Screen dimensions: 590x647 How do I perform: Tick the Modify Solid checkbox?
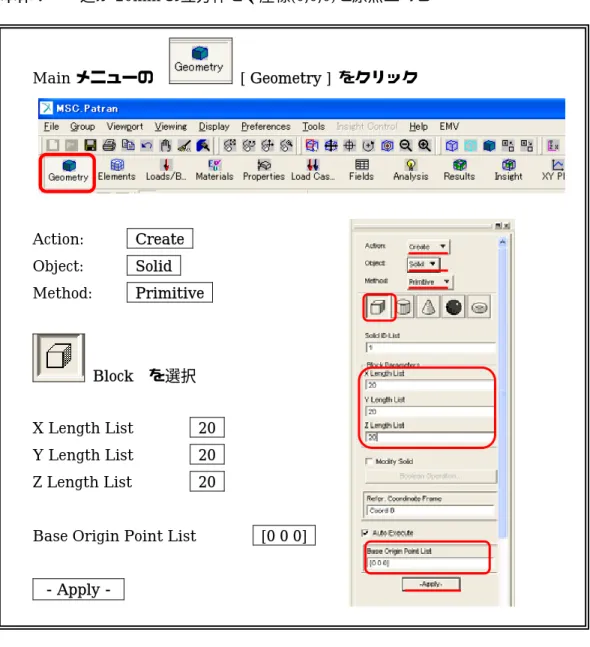click(x=369, y=461)
